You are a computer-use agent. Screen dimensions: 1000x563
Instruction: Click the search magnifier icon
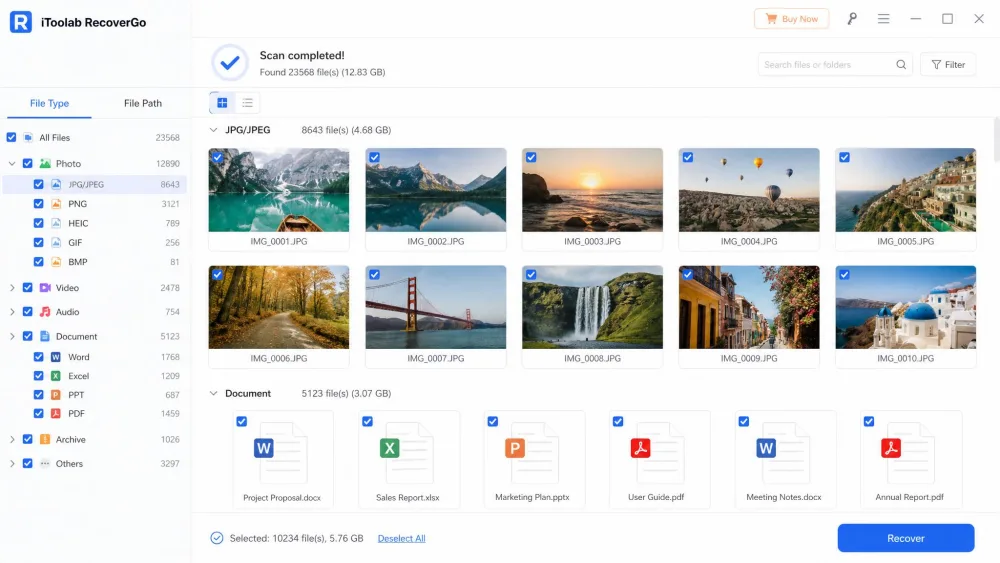[x=901, y=64]
